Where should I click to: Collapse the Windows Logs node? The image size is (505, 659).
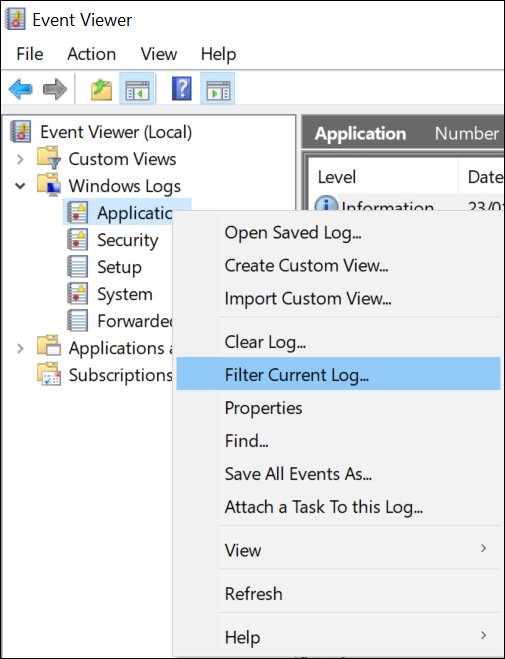tap(20, 186)
